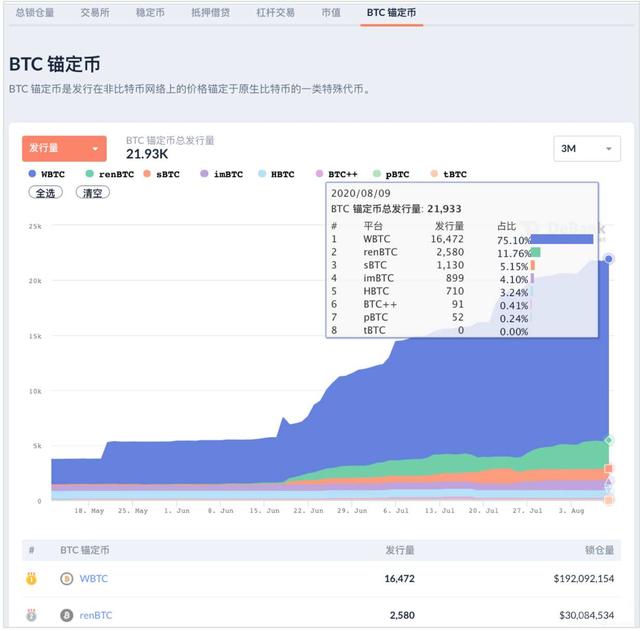The height and width of the screenshot is (631, 640).
Task: Click WBTC issuance 16,472 in table
Action: [x=400, y=579]
